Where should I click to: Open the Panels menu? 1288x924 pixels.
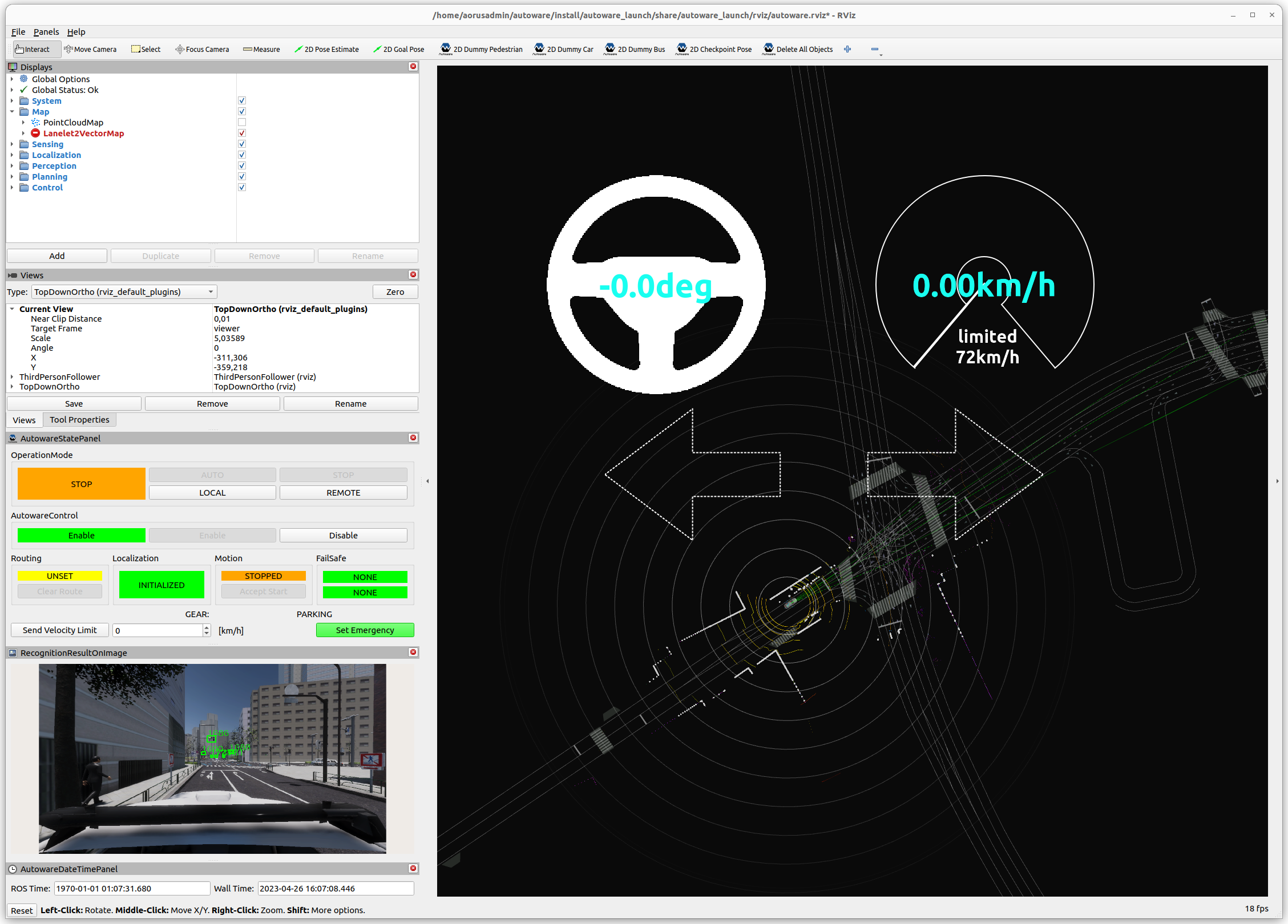tap(46, 32)
